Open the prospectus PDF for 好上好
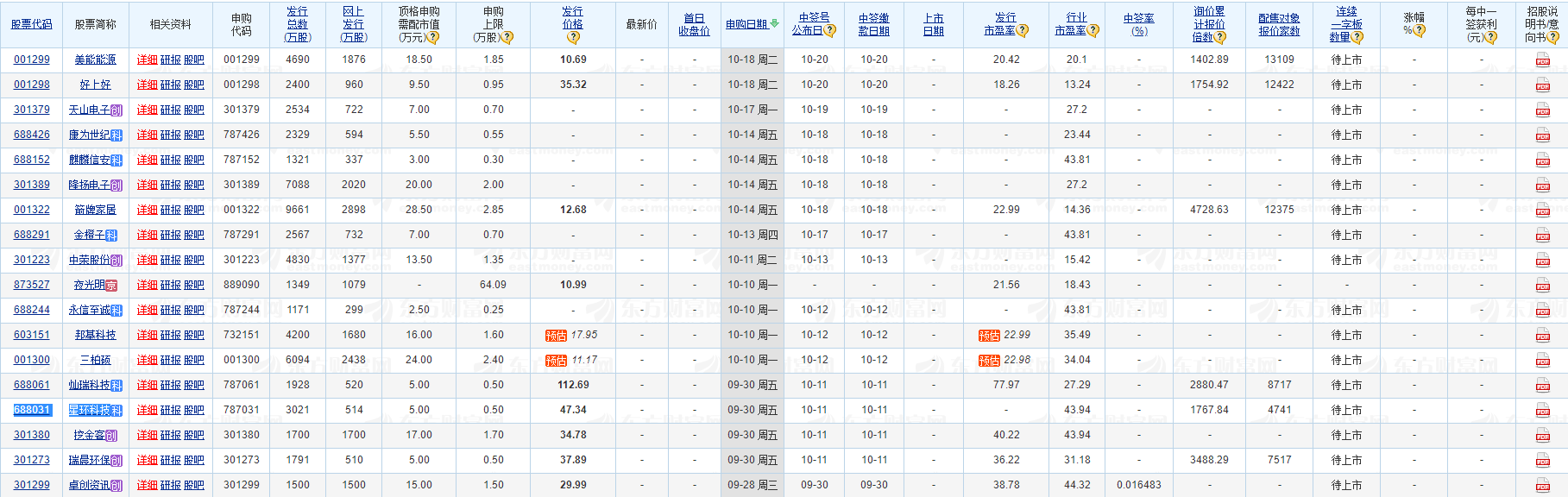This screenshot has width=1568, height=497. (1542, 85)
